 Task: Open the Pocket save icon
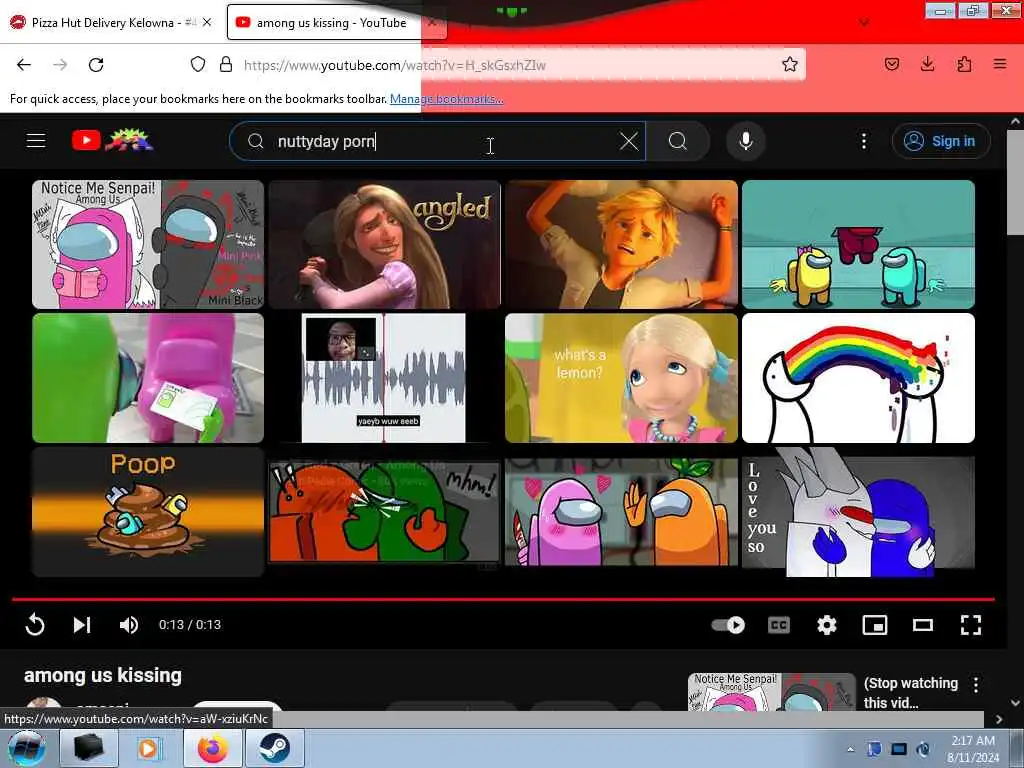click(x=892, y=64)
